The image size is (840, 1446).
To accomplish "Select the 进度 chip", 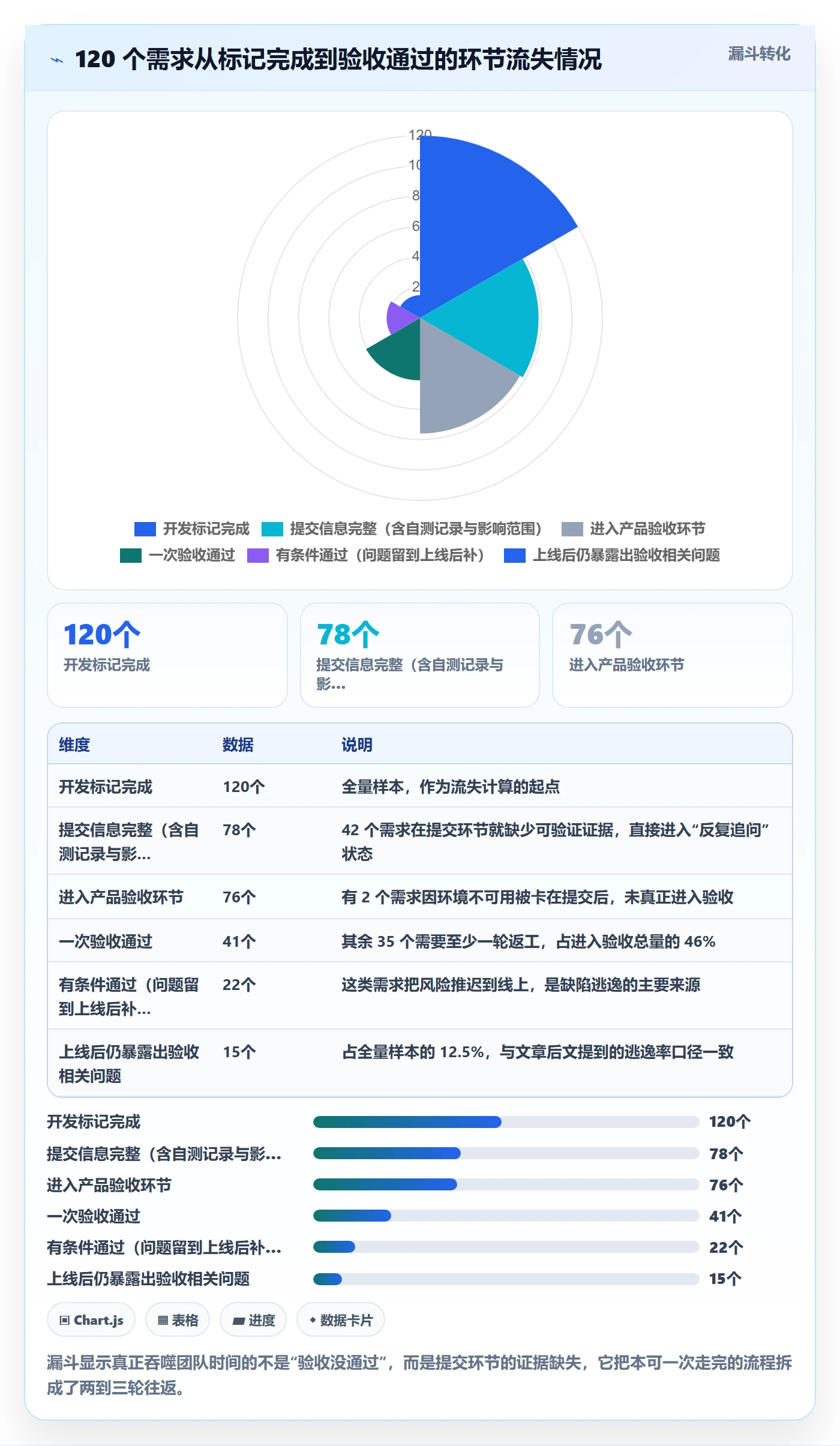I will tap(253, 1320).
